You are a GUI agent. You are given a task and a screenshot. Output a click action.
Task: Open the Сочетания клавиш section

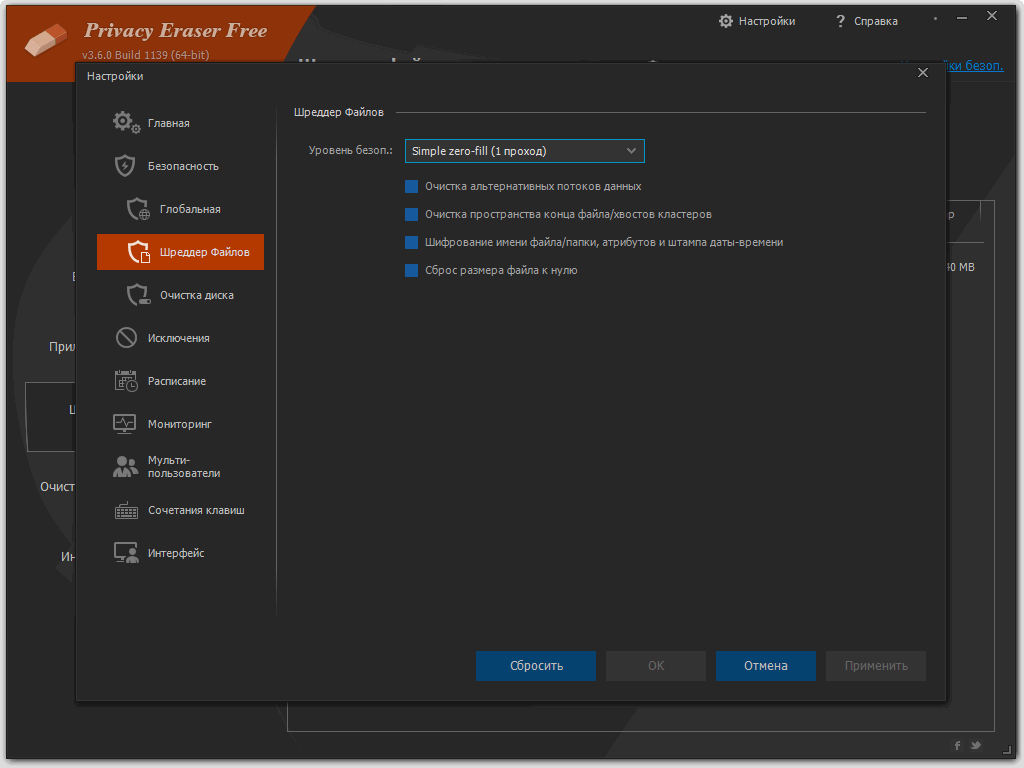pos(180,510)
